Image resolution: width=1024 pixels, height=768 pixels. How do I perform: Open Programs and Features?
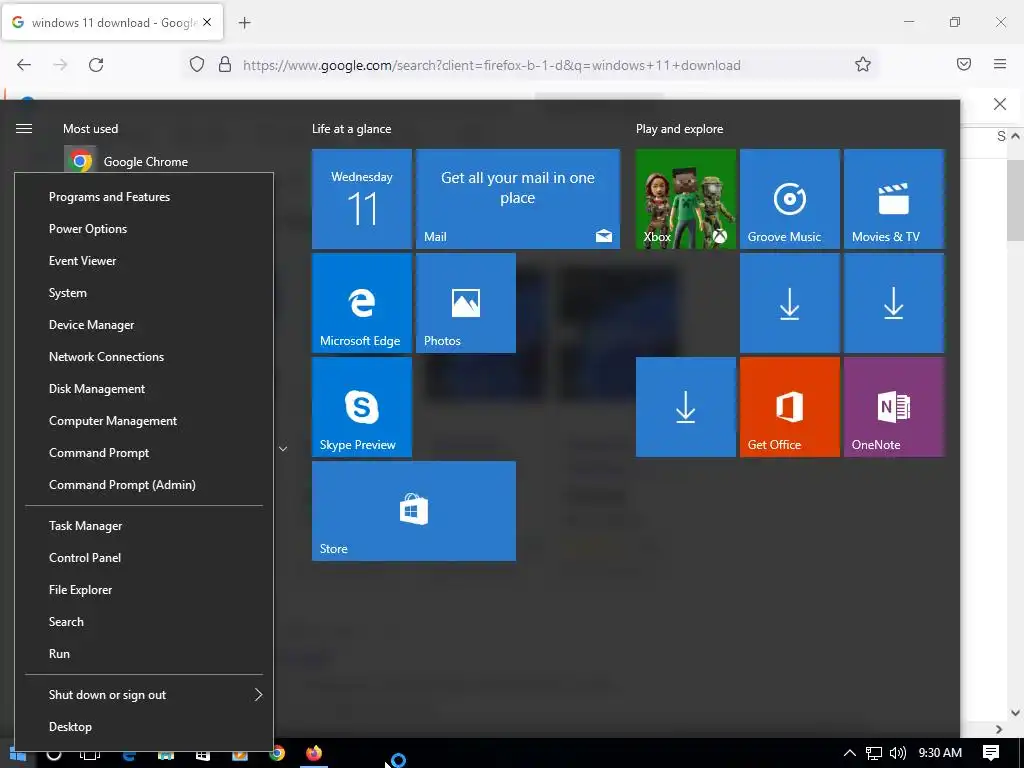144,197
